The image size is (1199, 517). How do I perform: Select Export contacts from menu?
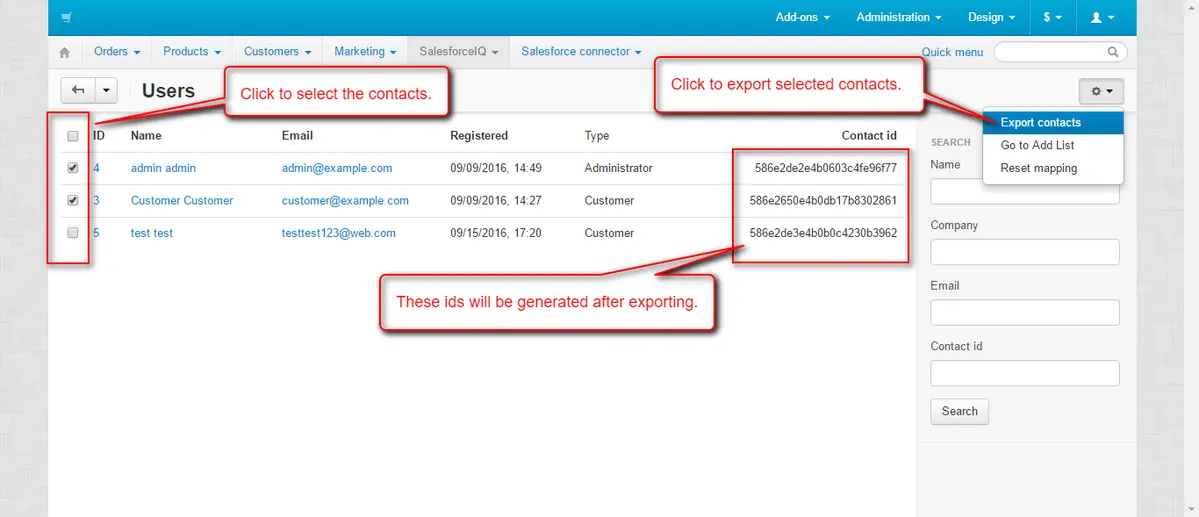(1040, 122)
